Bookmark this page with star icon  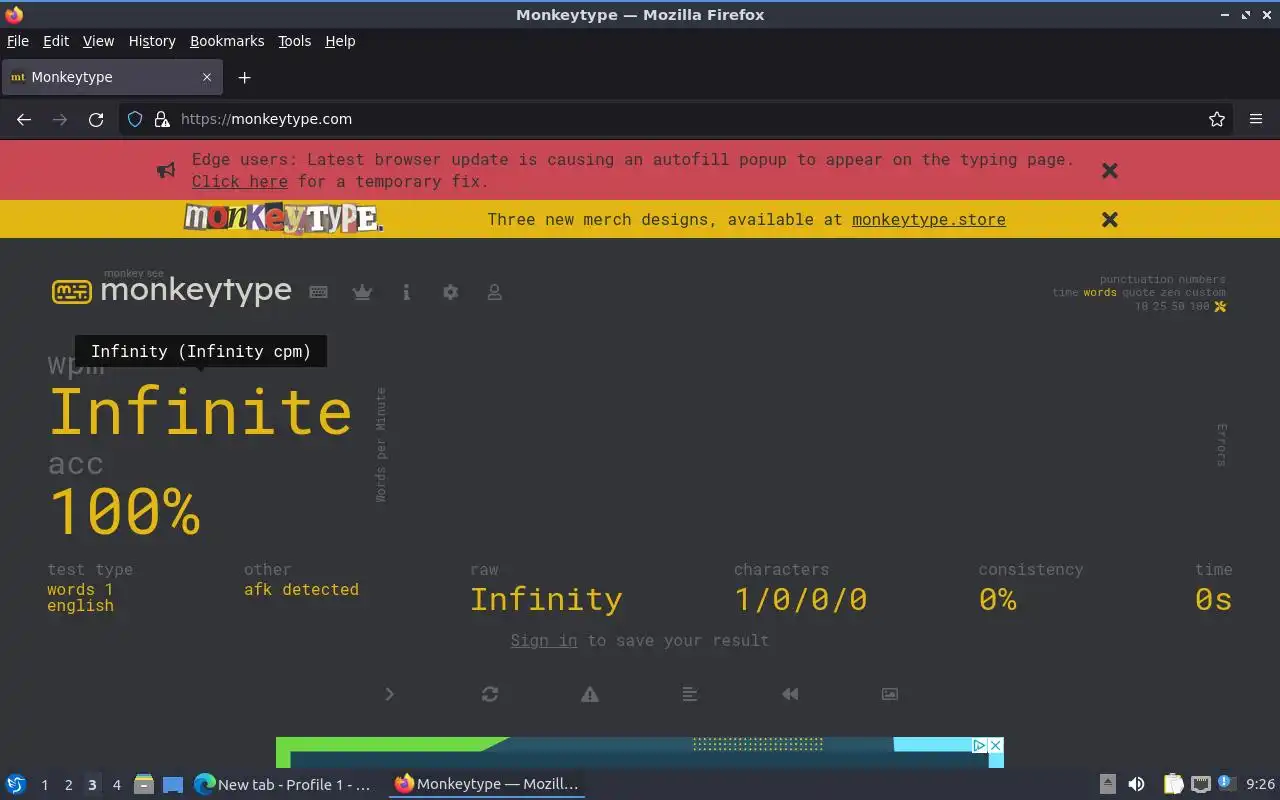[x=1217, y=119]
